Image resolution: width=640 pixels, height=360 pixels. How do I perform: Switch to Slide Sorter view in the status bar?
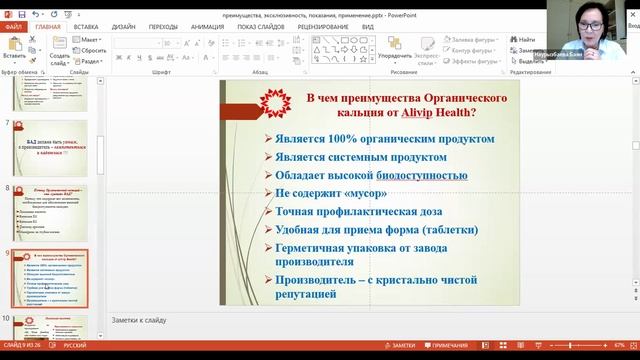[503, 345]
